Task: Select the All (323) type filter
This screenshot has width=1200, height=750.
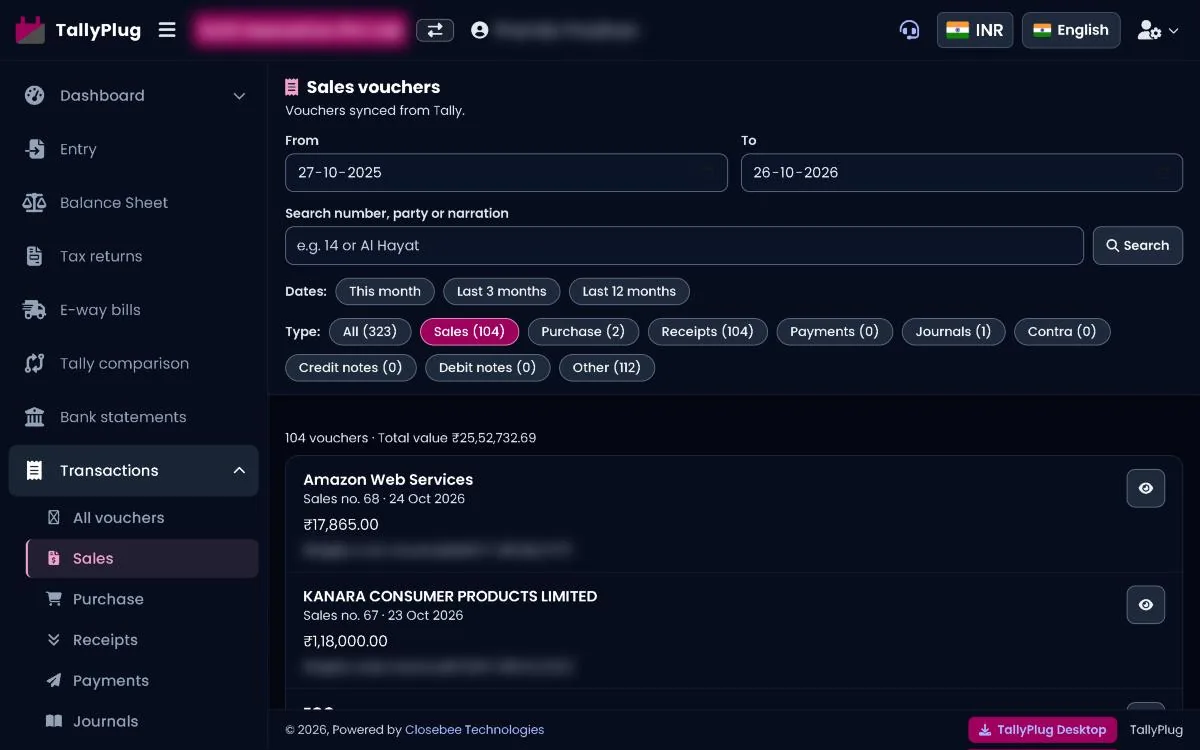Action: 370,332
